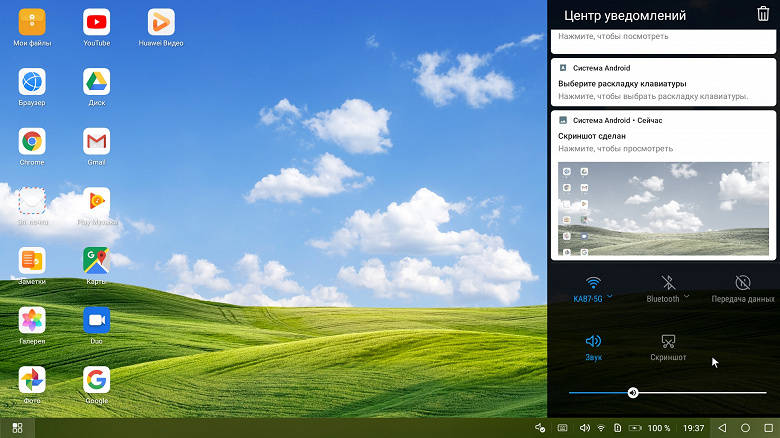Click the notification status icon in taskbar
This screenshot has width=780, height=438.
(x=540, y=428)
